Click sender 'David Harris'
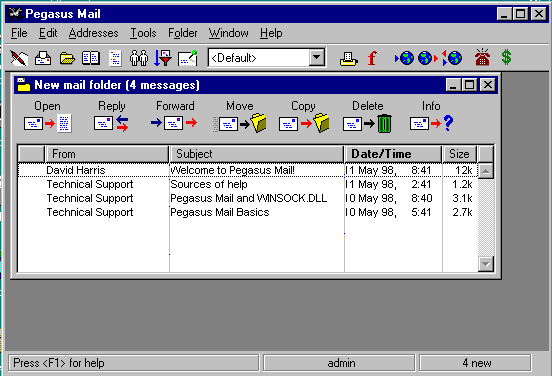 point(76,170)
